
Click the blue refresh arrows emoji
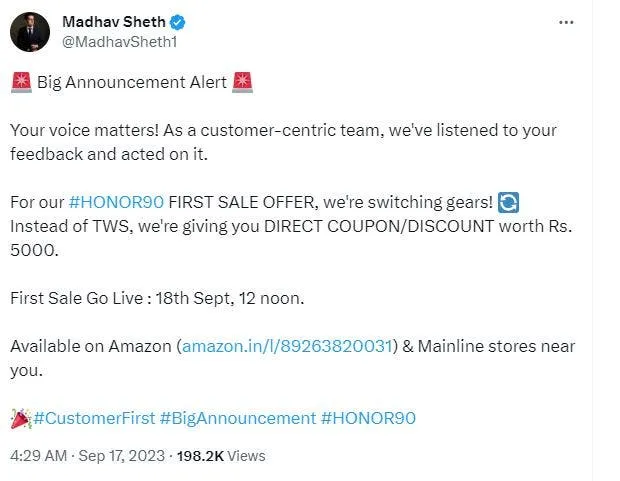(x=509, y=202)
